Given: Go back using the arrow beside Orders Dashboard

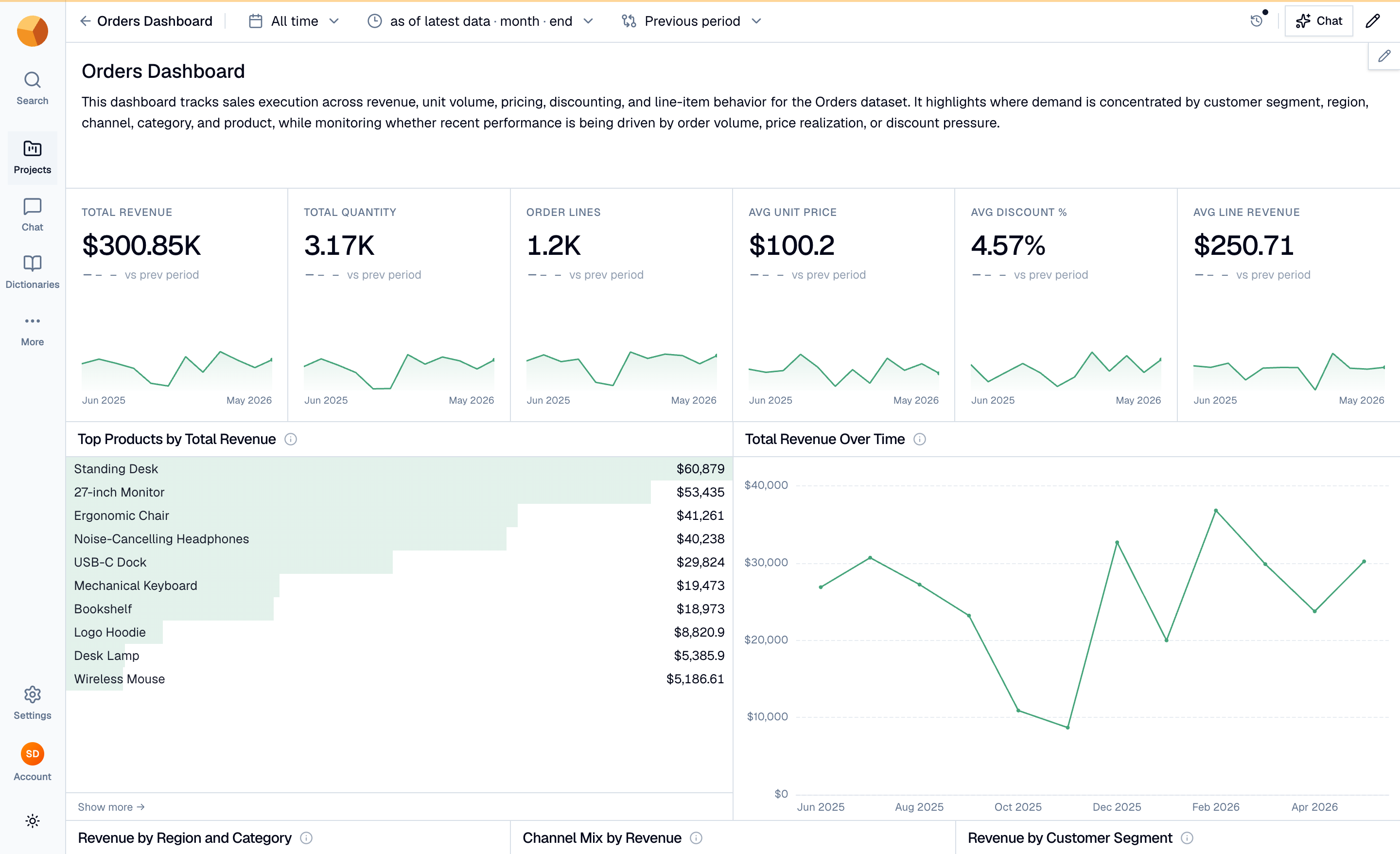Looking at the screenshot, I should tap(85, 21).
